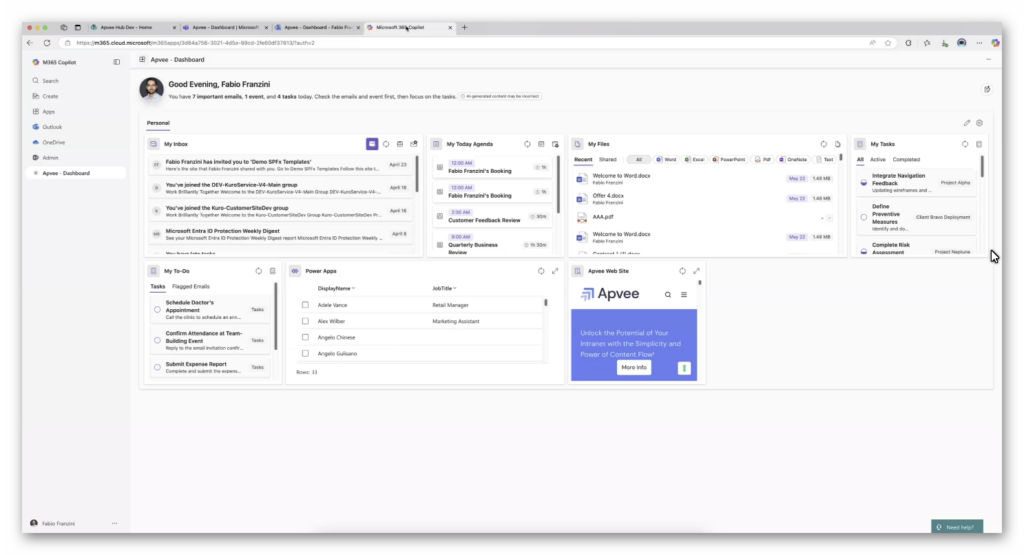Click the edit pencil icon on dashboard
The width and height of the screenshot is (1024, 555).
(x=967, y=123)
